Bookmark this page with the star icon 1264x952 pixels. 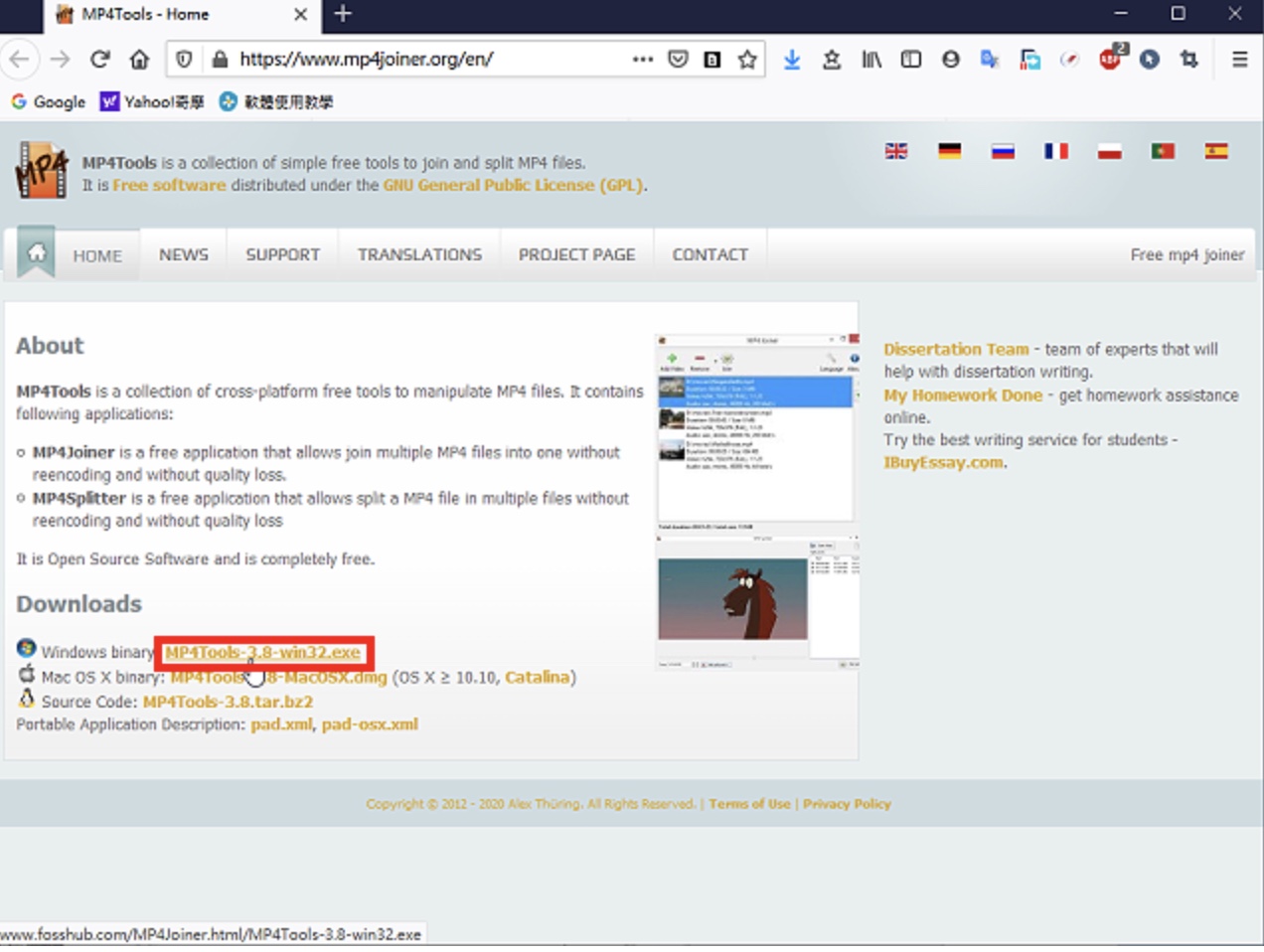click(747, 60)
